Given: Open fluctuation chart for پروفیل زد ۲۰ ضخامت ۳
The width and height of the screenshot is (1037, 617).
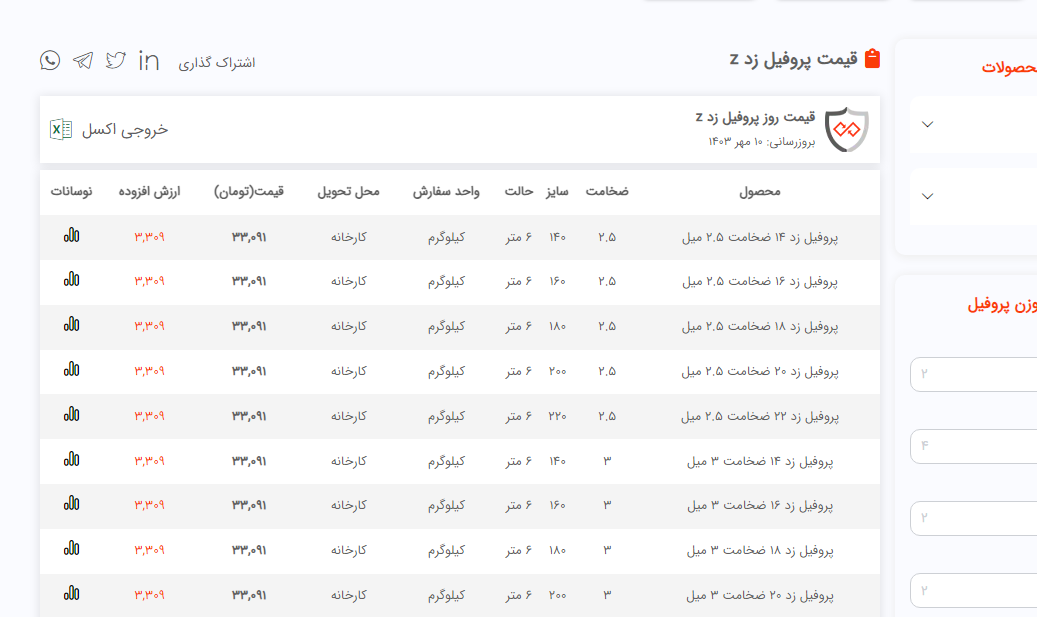Looking at the screenshot, I should [71, 594].
